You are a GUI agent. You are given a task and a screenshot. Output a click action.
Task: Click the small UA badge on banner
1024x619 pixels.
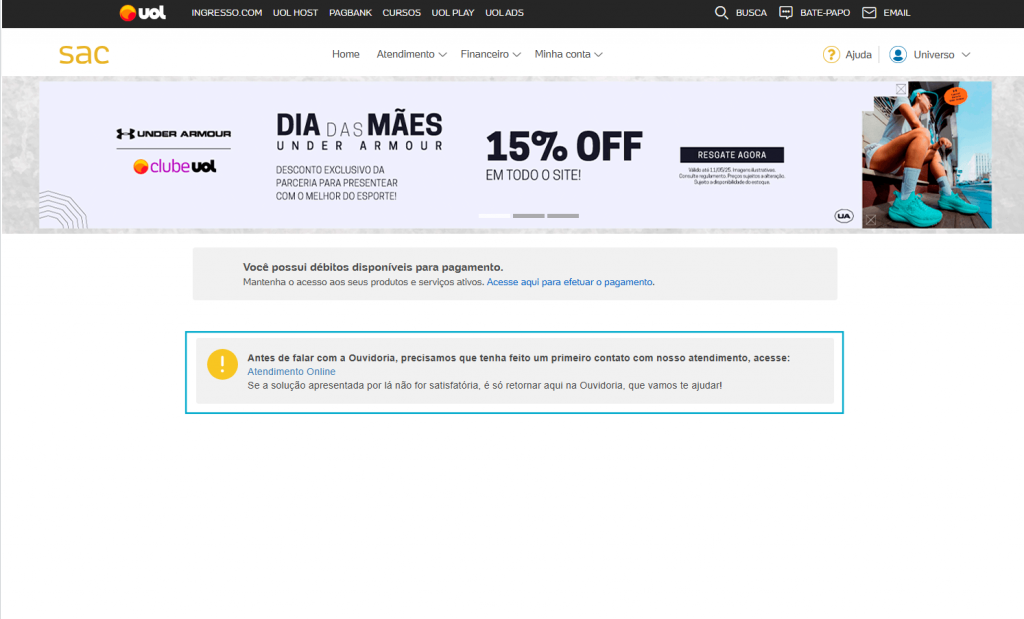click(844, 215)
